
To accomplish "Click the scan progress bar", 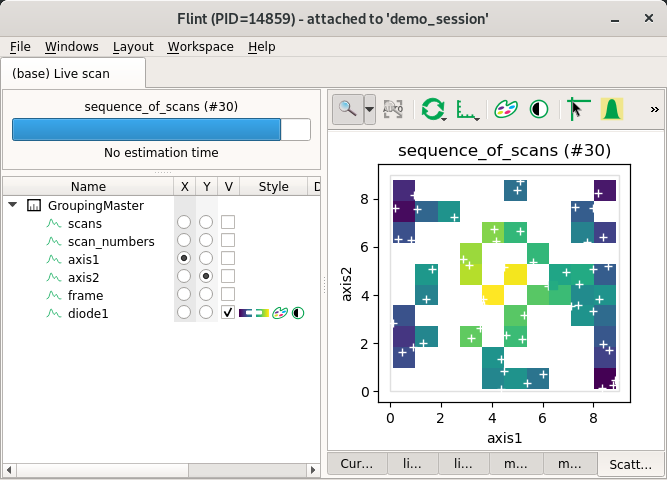I will pos(161,129).
